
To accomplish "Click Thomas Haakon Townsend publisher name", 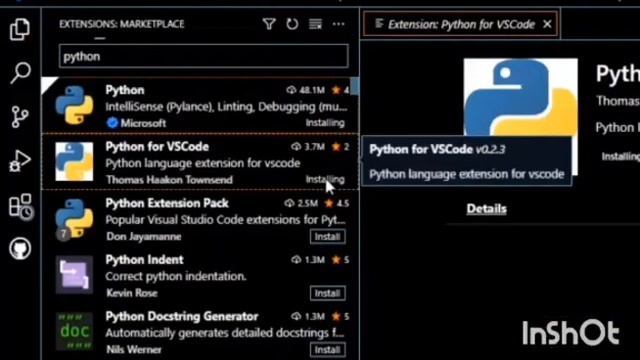I will (x=169, y=180).
